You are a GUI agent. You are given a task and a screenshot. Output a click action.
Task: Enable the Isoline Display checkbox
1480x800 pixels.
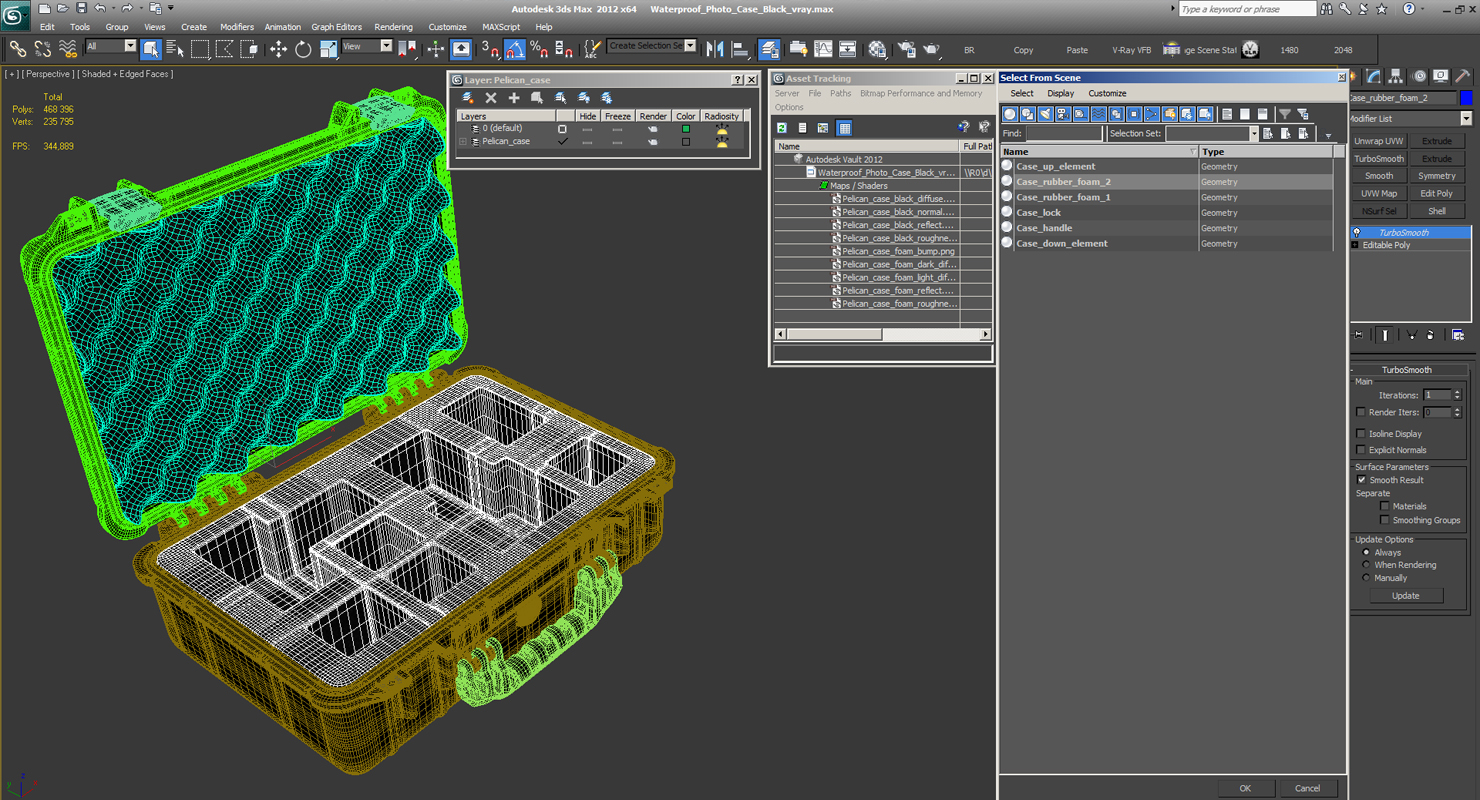click(x=1361, y=434)
